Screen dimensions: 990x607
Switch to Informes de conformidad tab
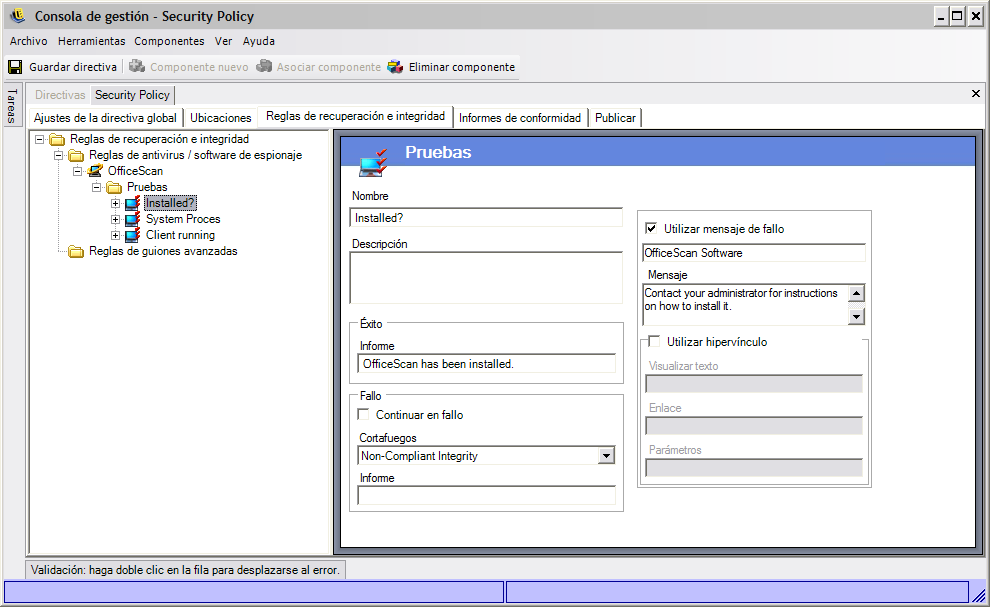(520, 118)
